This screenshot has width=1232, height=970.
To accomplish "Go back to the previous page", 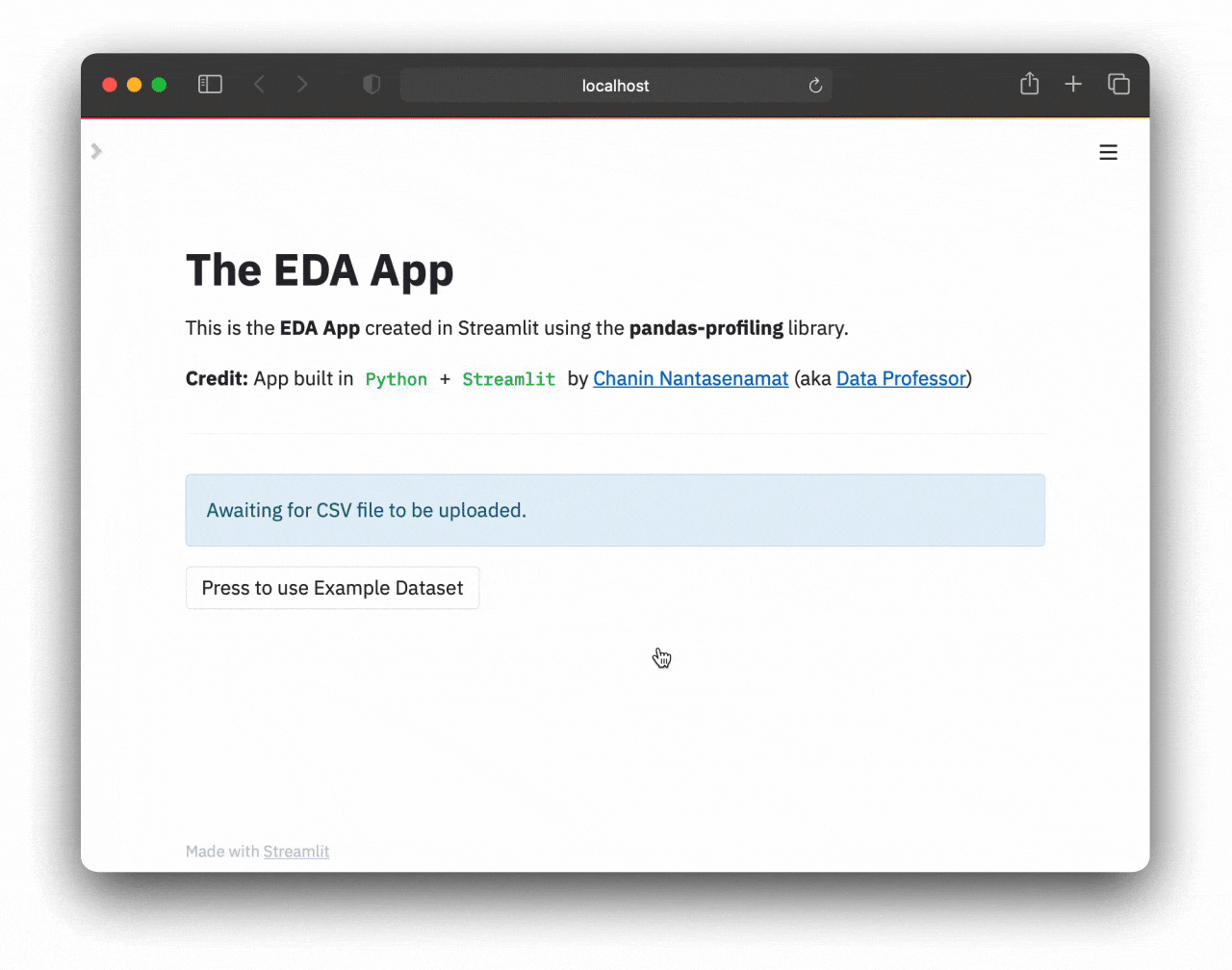I will click(259, 85).
